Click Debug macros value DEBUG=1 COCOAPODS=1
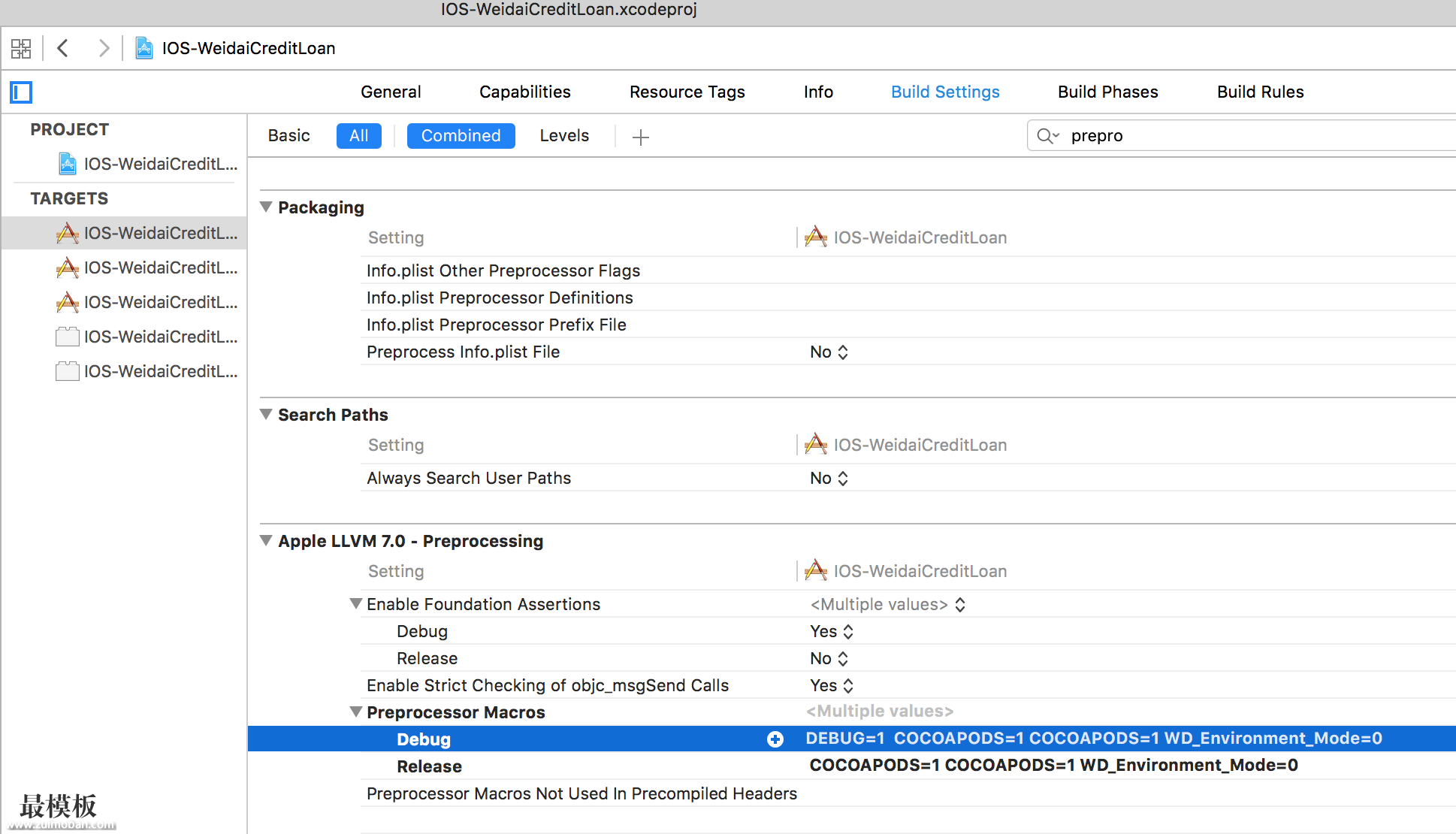 1094,739
